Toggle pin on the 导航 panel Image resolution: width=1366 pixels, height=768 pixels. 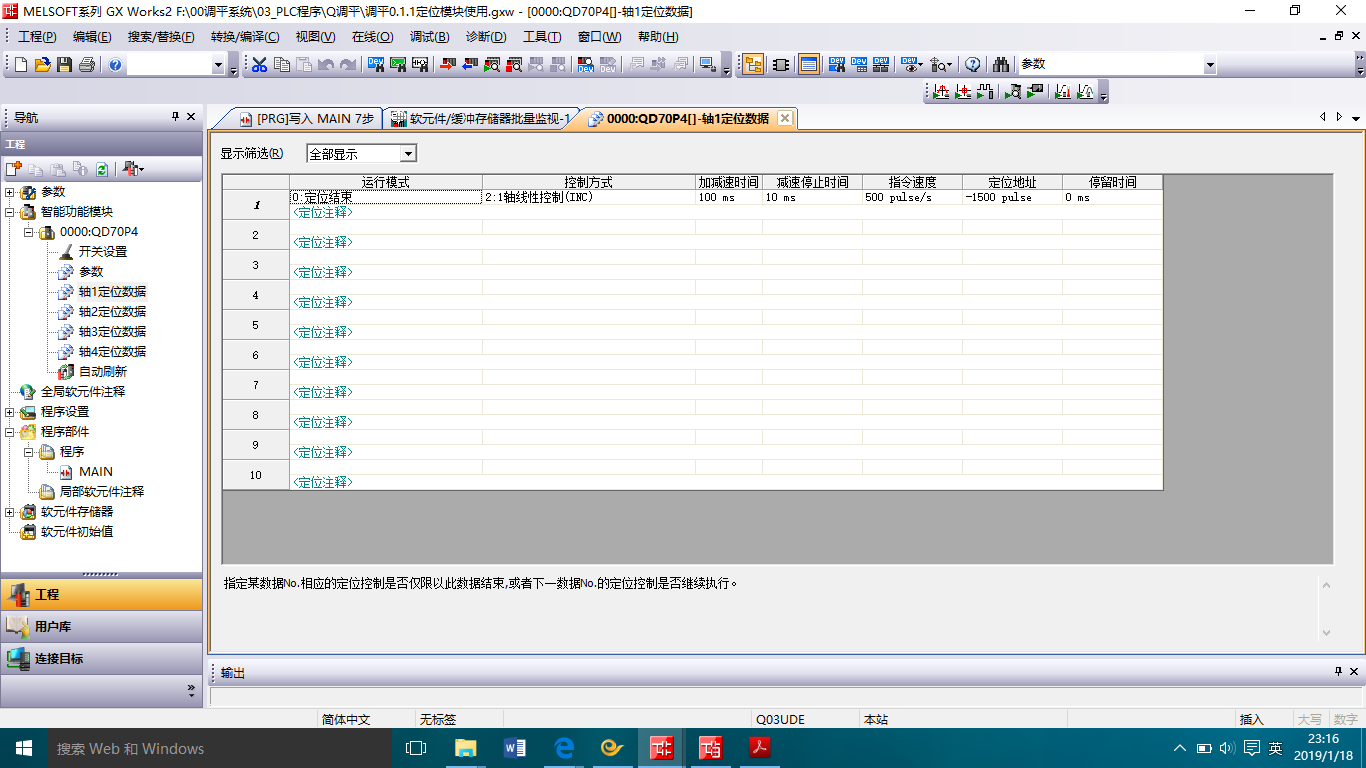[x=175, y=117]
